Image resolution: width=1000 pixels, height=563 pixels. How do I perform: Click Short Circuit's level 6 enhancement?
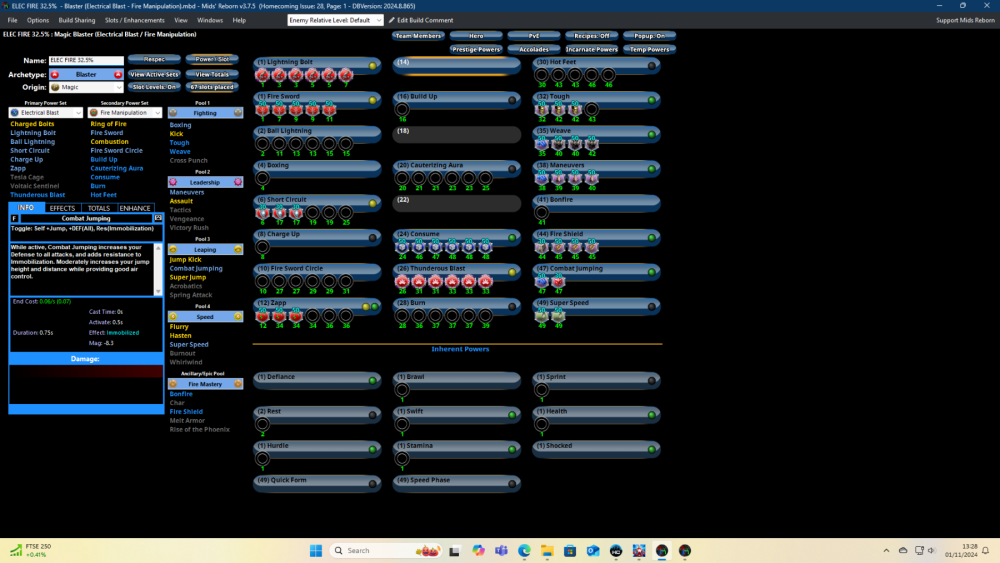(x=262, y=213)
